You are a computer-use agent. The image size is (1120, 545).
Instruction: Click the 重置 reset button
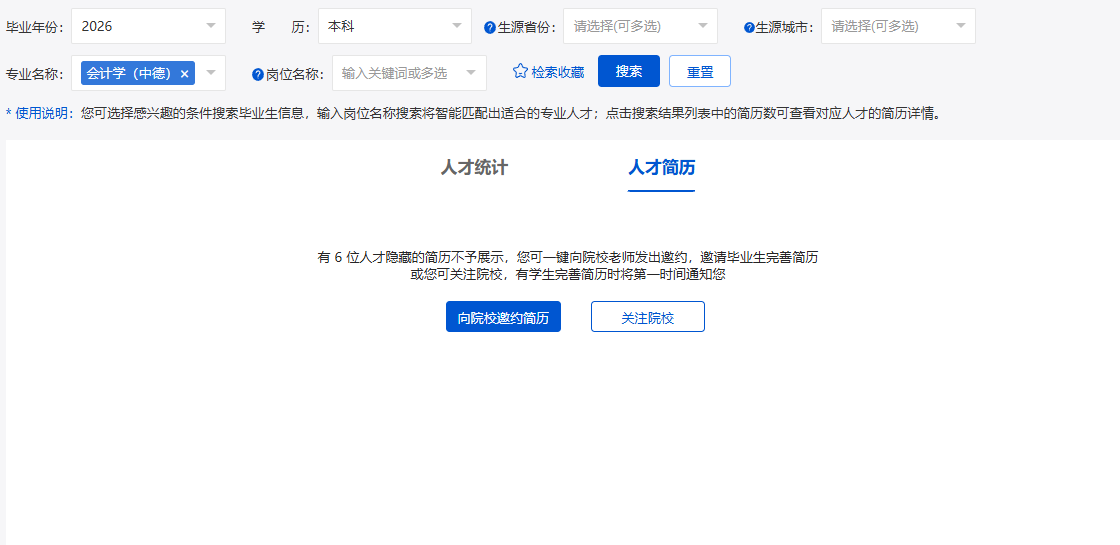700,72
